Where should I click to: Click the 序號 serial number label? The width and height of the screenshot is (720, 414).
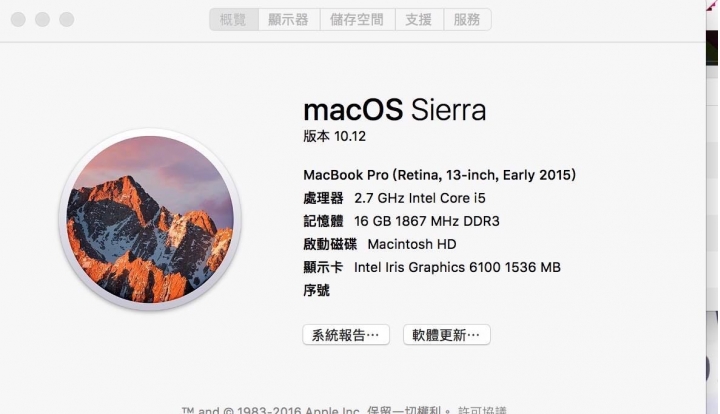(x=316, y=291)
